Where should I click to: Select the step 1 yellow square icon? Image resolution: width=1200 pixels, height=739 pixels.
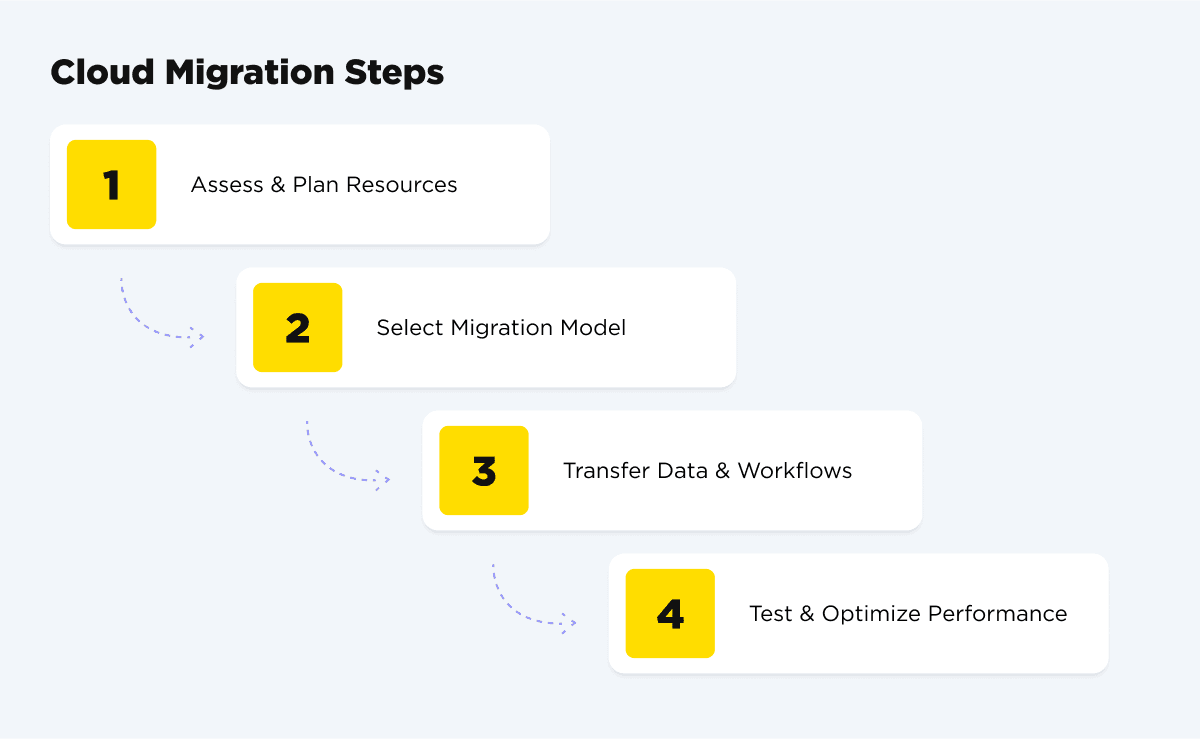click(x=111, y=184)
